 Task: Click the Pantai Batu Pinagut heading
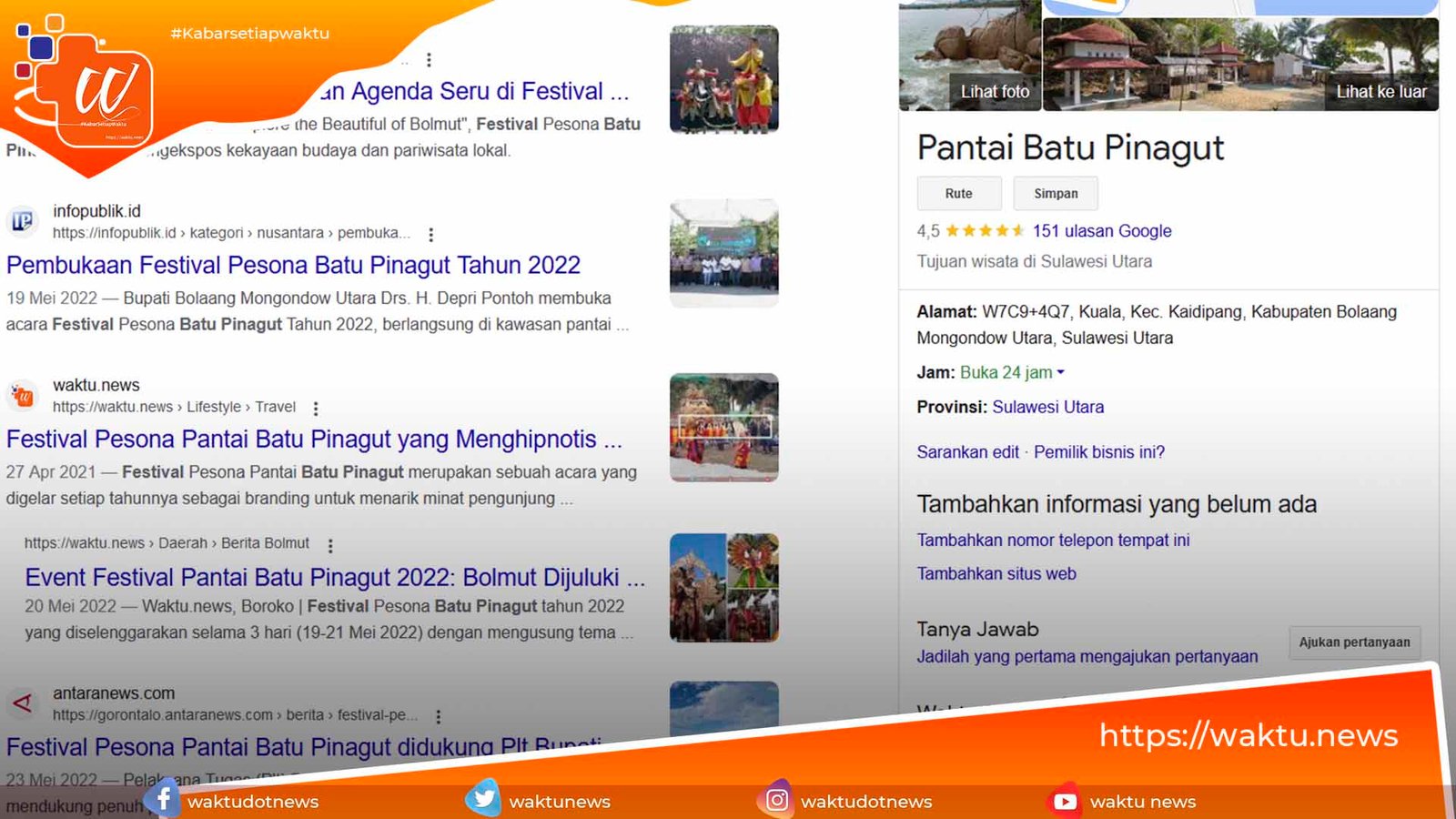point(1070,147)
